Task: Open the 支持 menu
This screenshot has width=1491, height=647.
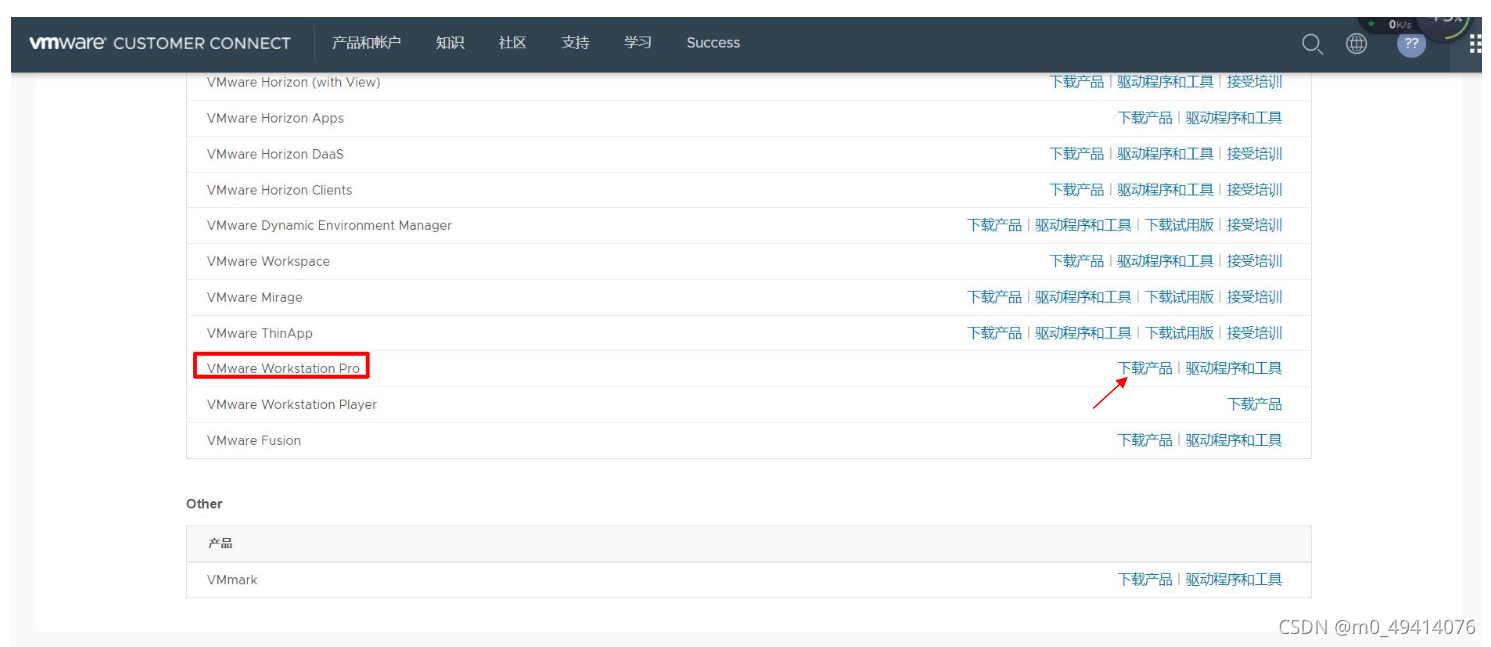Action: tap(575, 42)
